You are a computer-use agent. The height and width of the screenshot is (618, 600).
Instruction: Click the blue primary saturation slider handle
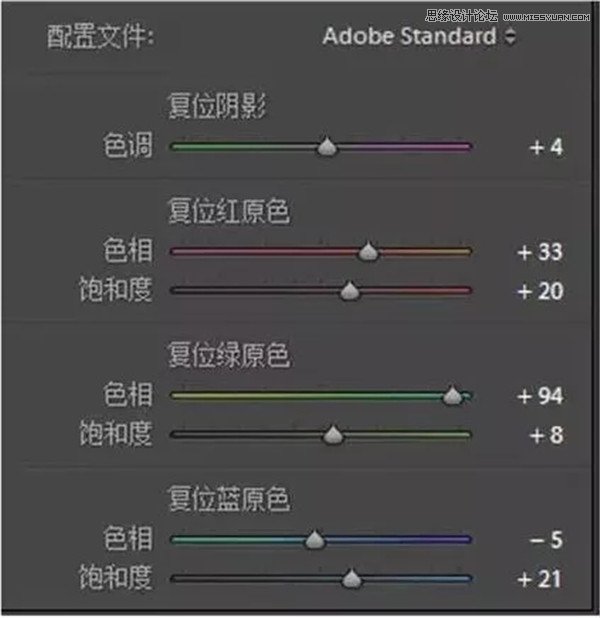351,579
